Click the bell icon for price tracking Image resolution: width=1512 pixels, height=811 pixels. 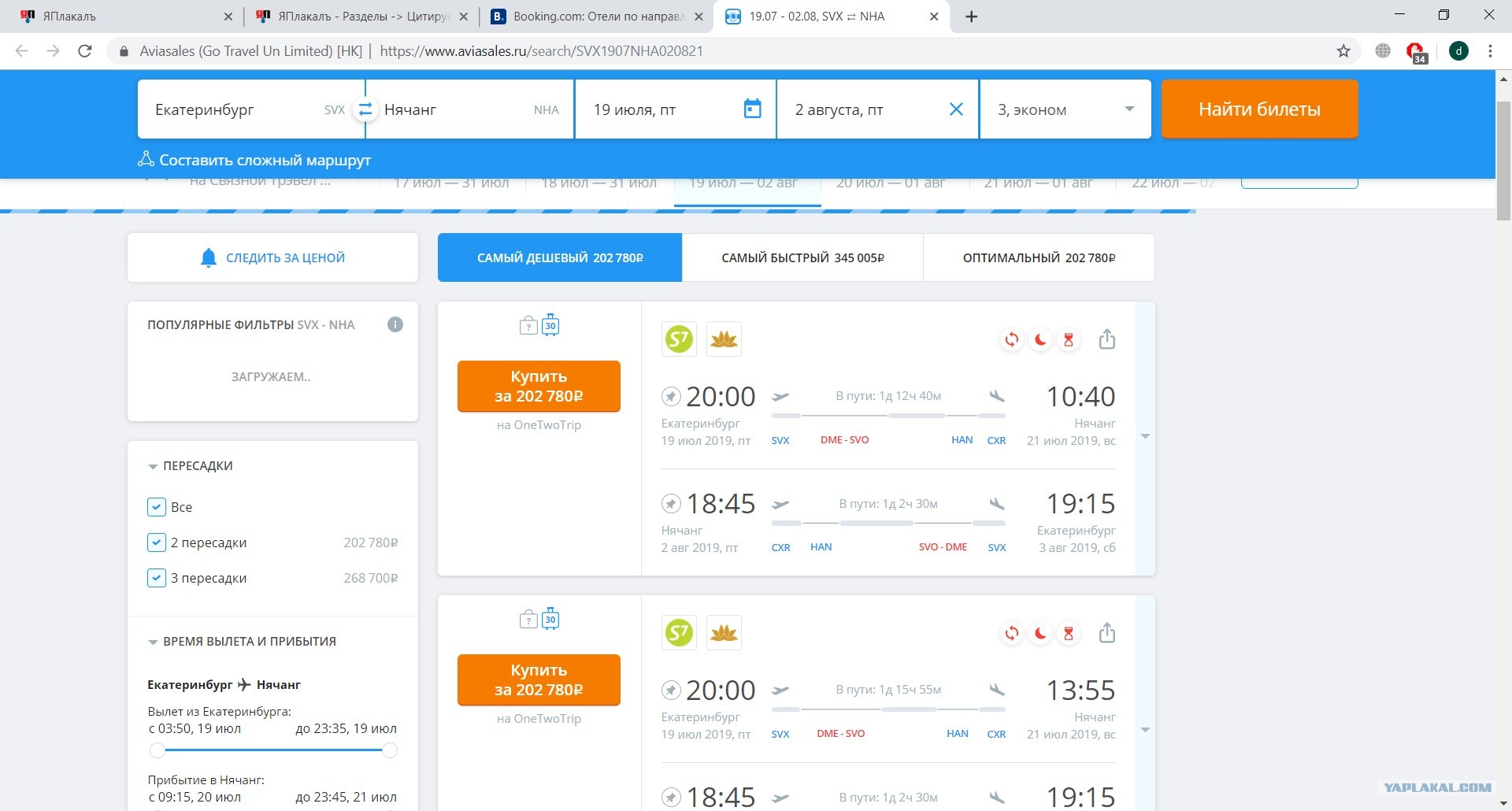click(x=209, y=257)
